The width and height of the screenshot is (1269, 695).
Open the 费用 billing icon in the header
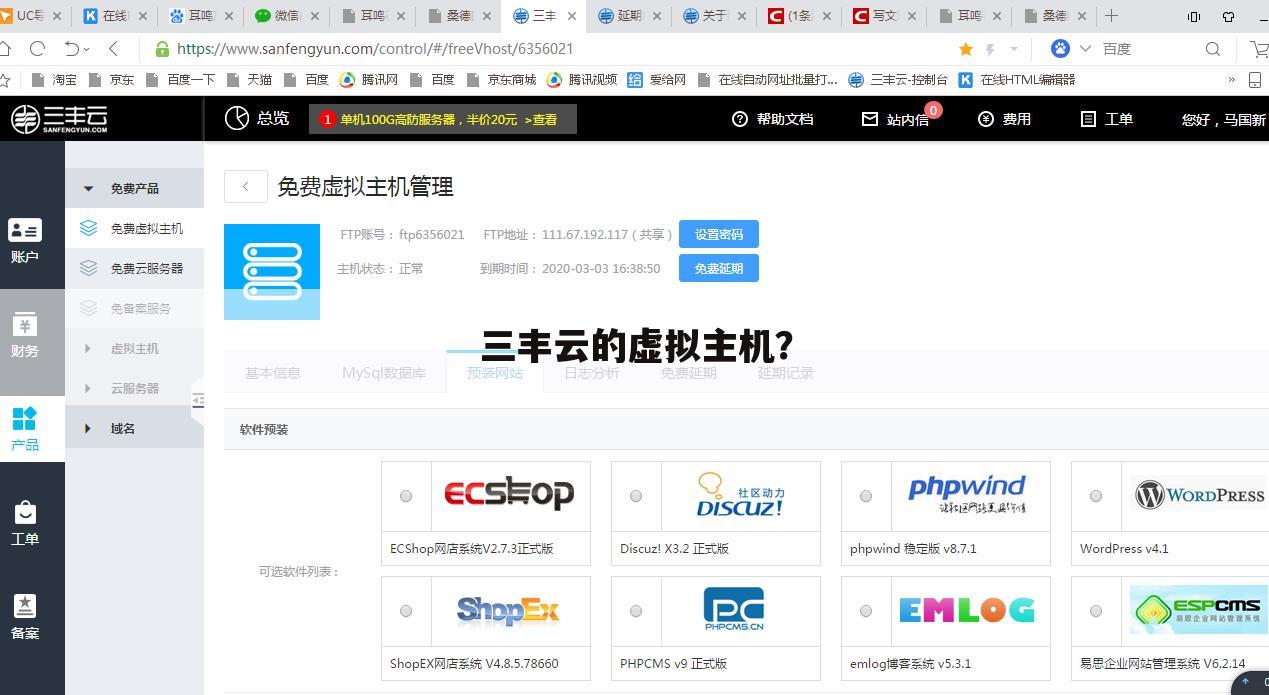pyautogui.click(x=1004, y=119)
